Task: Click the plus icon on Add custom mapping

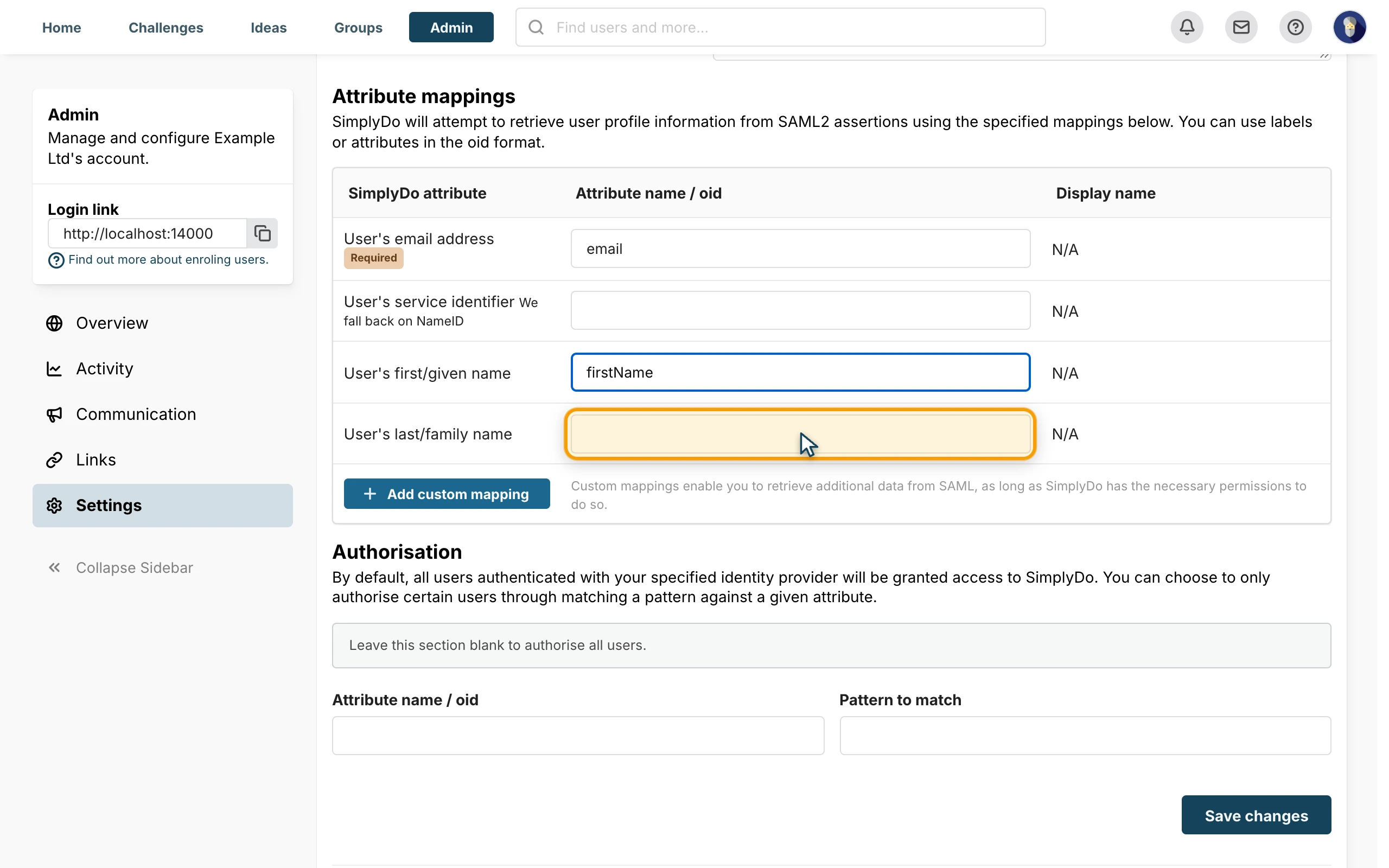Action: (x=370, y=494)
